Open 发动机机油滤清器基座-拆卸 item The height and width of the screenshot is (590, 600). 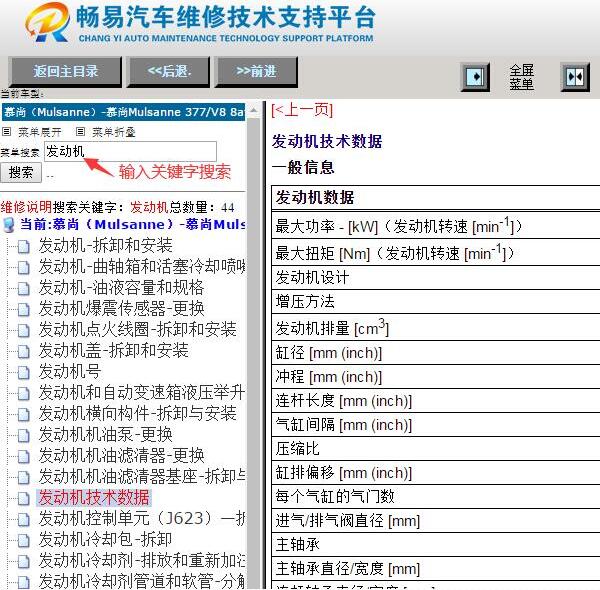coord(142,477)
